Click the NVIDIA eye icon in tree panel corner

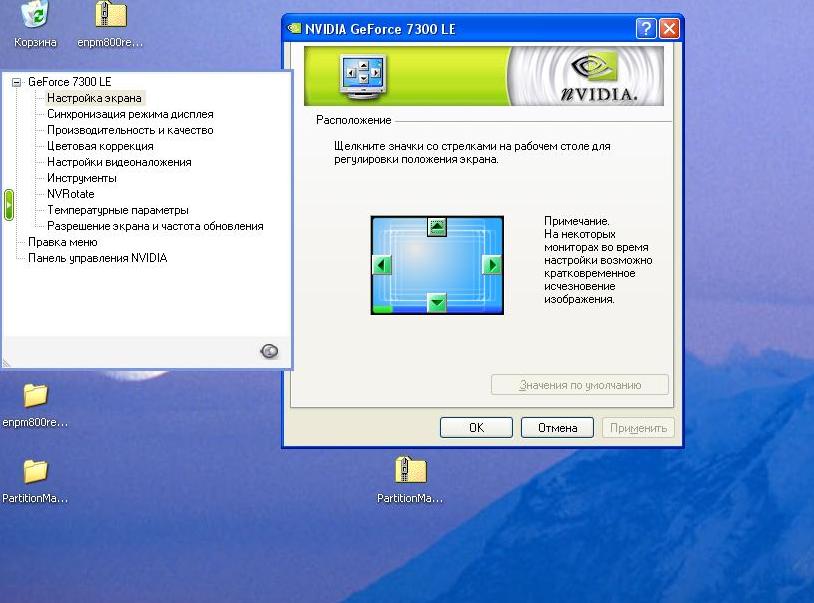(x=269, y=351)
